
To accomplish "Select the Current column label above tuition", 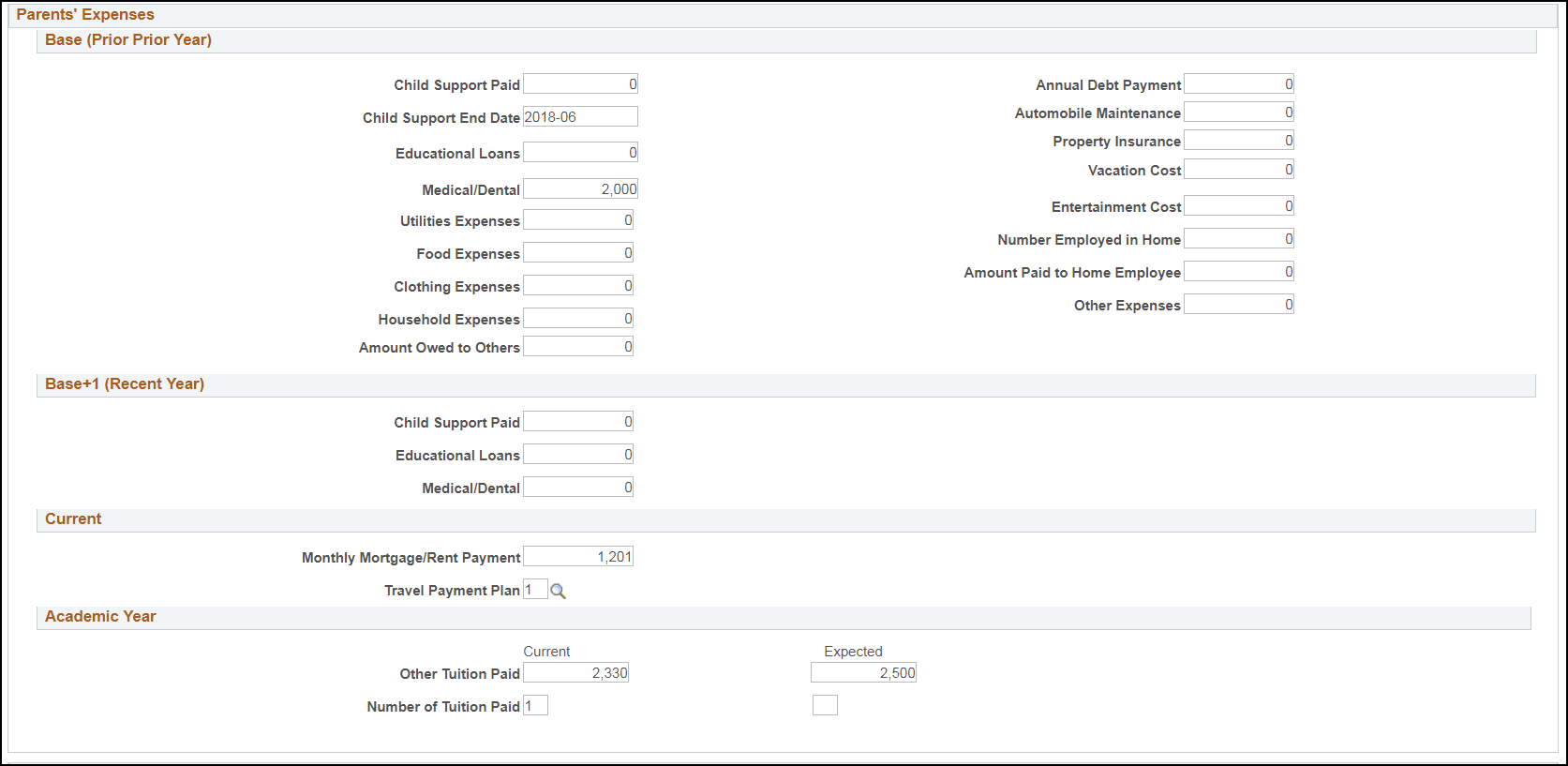I will (546, 652).
